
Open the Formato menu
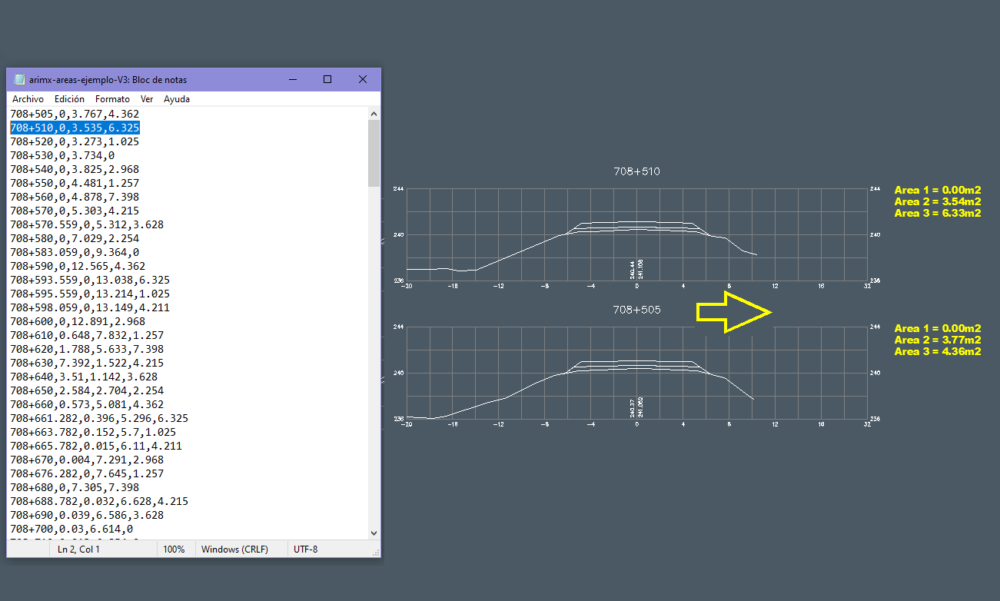112,98
